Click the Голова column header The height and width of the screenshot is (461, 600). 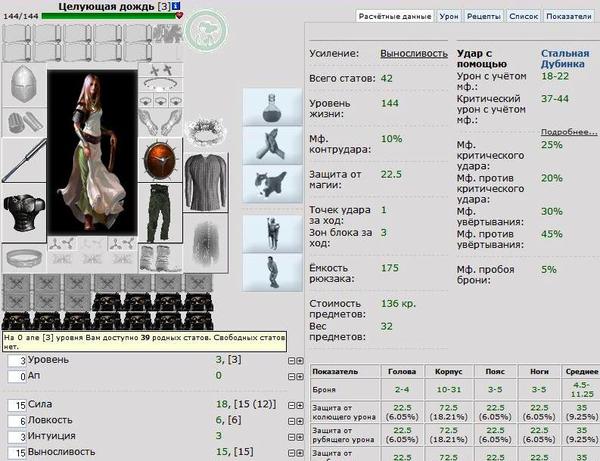(402, 371)
